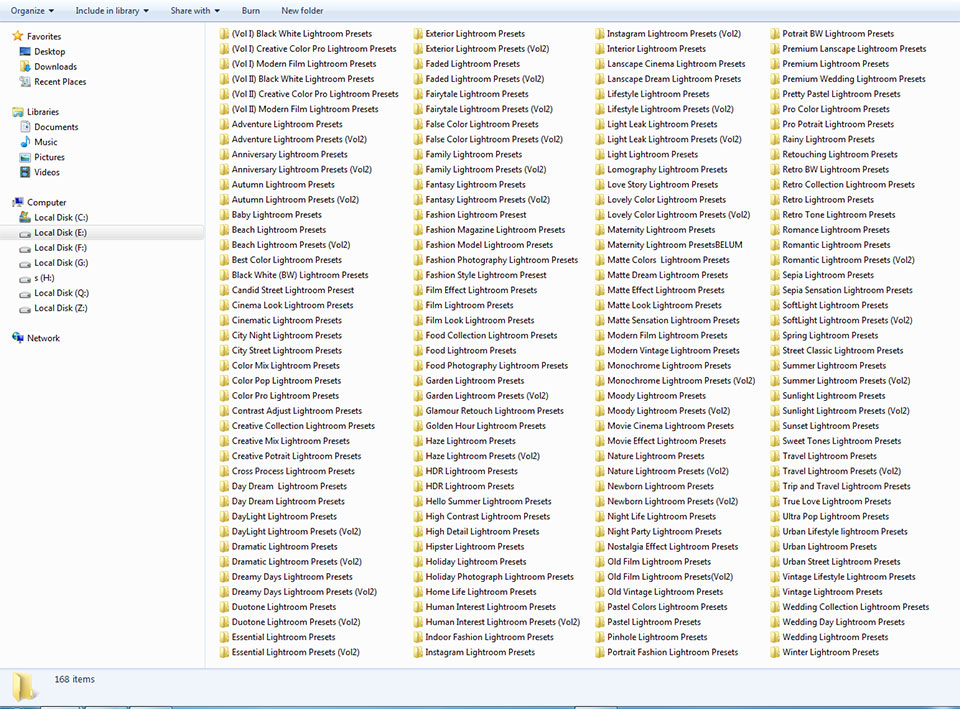Image resolution: width=960 pixels, height=709 pixels.
Task: Select Adventure Lightroom Presets folder icon
Action: (x=224, y=124)
